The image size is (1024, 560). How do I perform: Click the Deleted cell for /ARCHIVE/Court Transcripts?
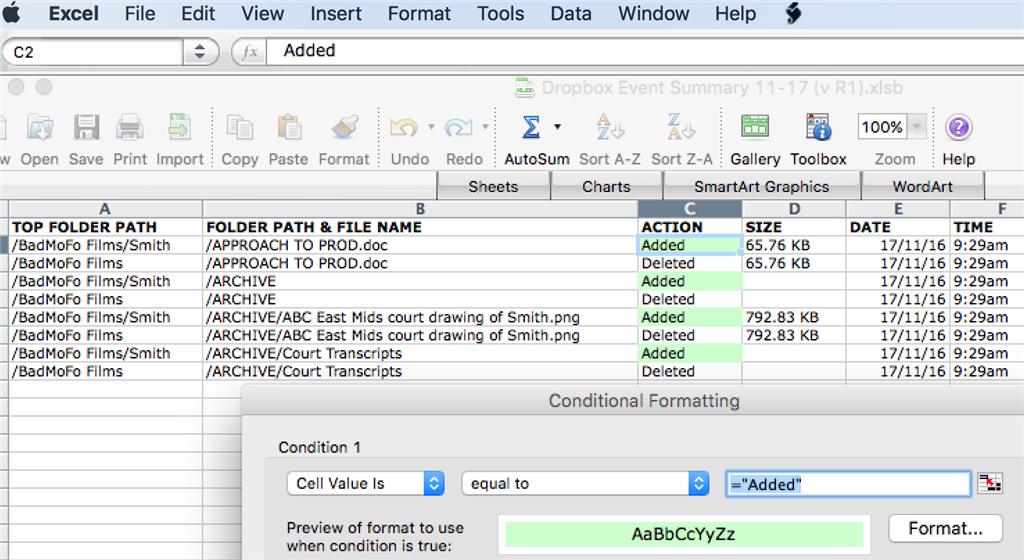(690, 371)
